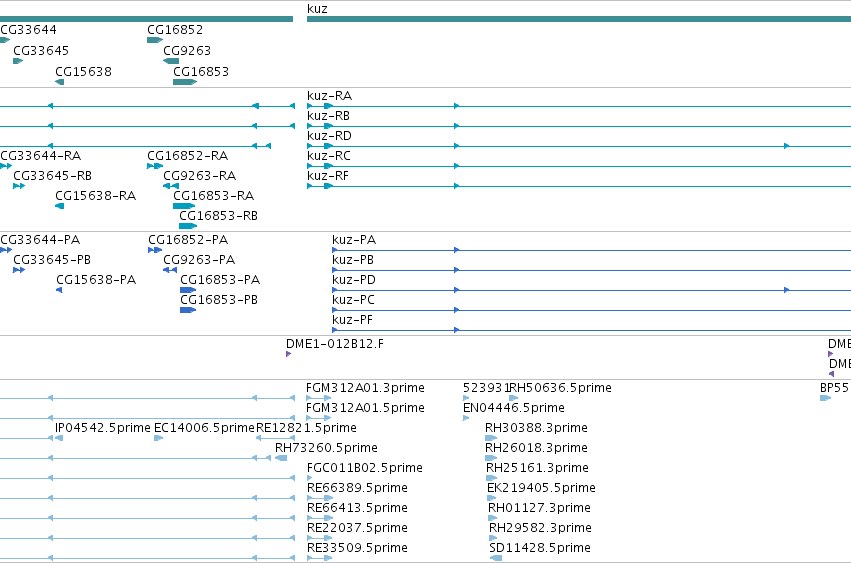Select the CG15638-RA transcript
Viewport: 851px width, 563px height.
point(60,206)
